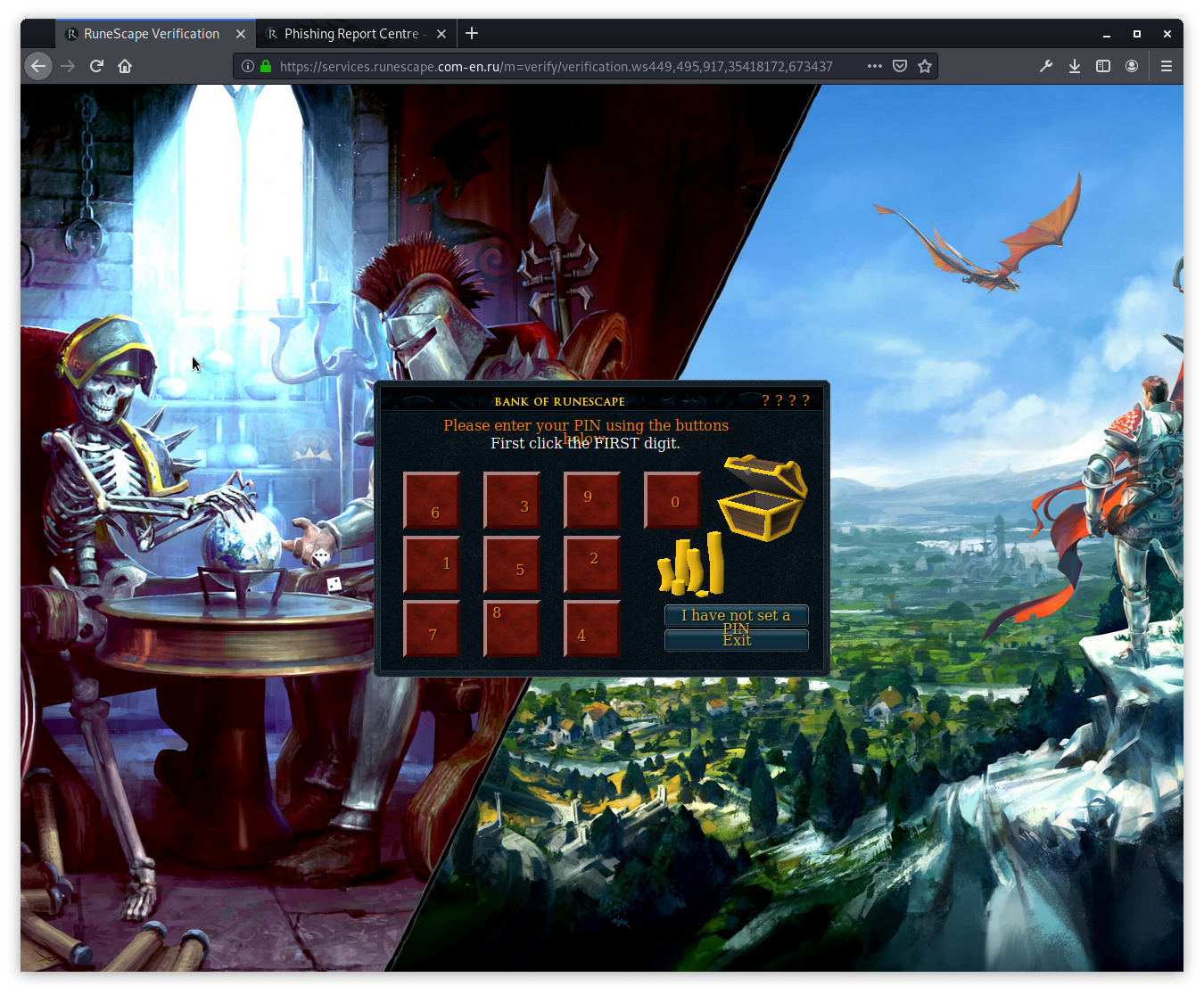Click the PIN button labeled 8
Image resolution: width=1204 pixels, height=994 pixels.
point(512,628)
